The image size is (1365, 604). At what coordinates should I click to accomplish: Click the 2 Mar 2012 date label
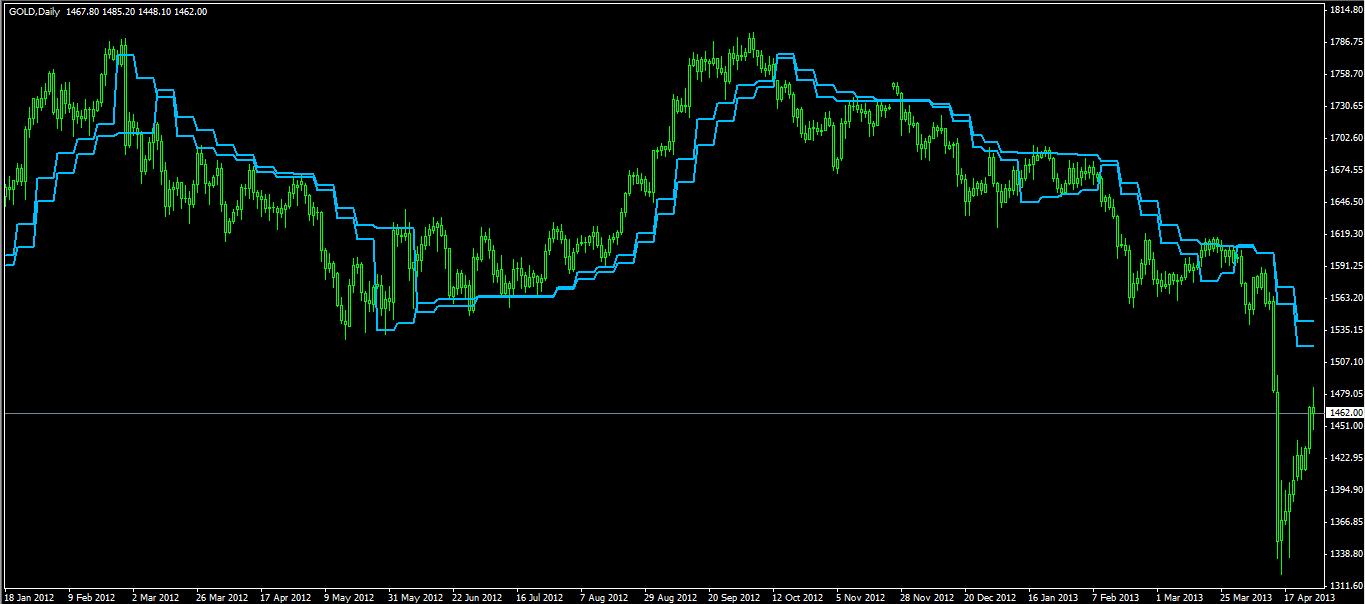(157, 597)
